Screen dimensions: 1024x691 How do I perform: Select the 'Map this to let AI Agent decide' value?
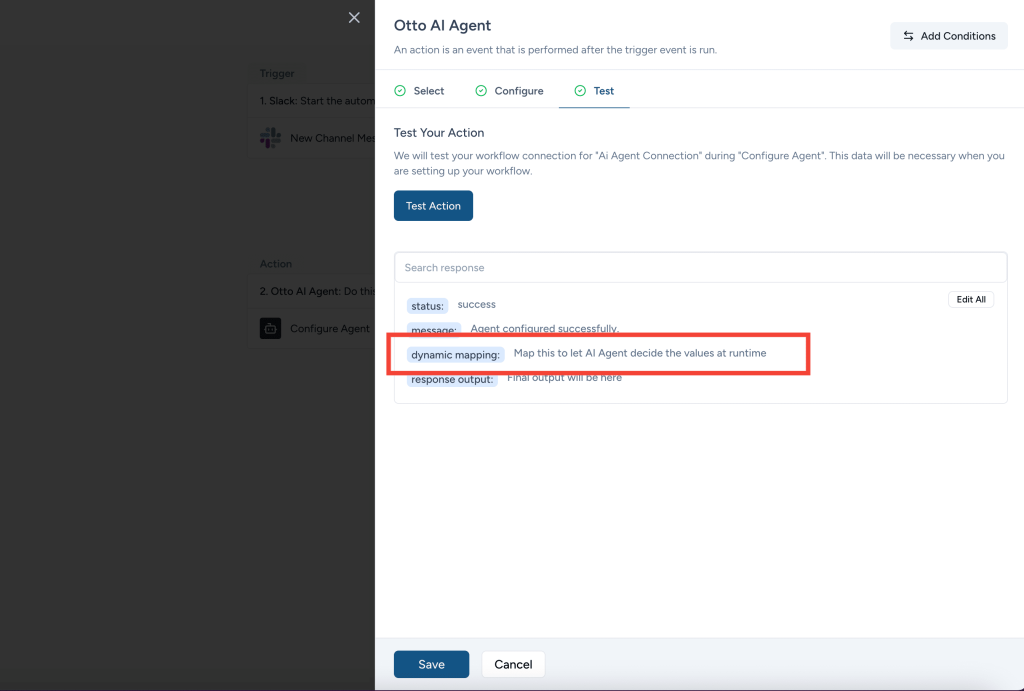tap(640, 353)
